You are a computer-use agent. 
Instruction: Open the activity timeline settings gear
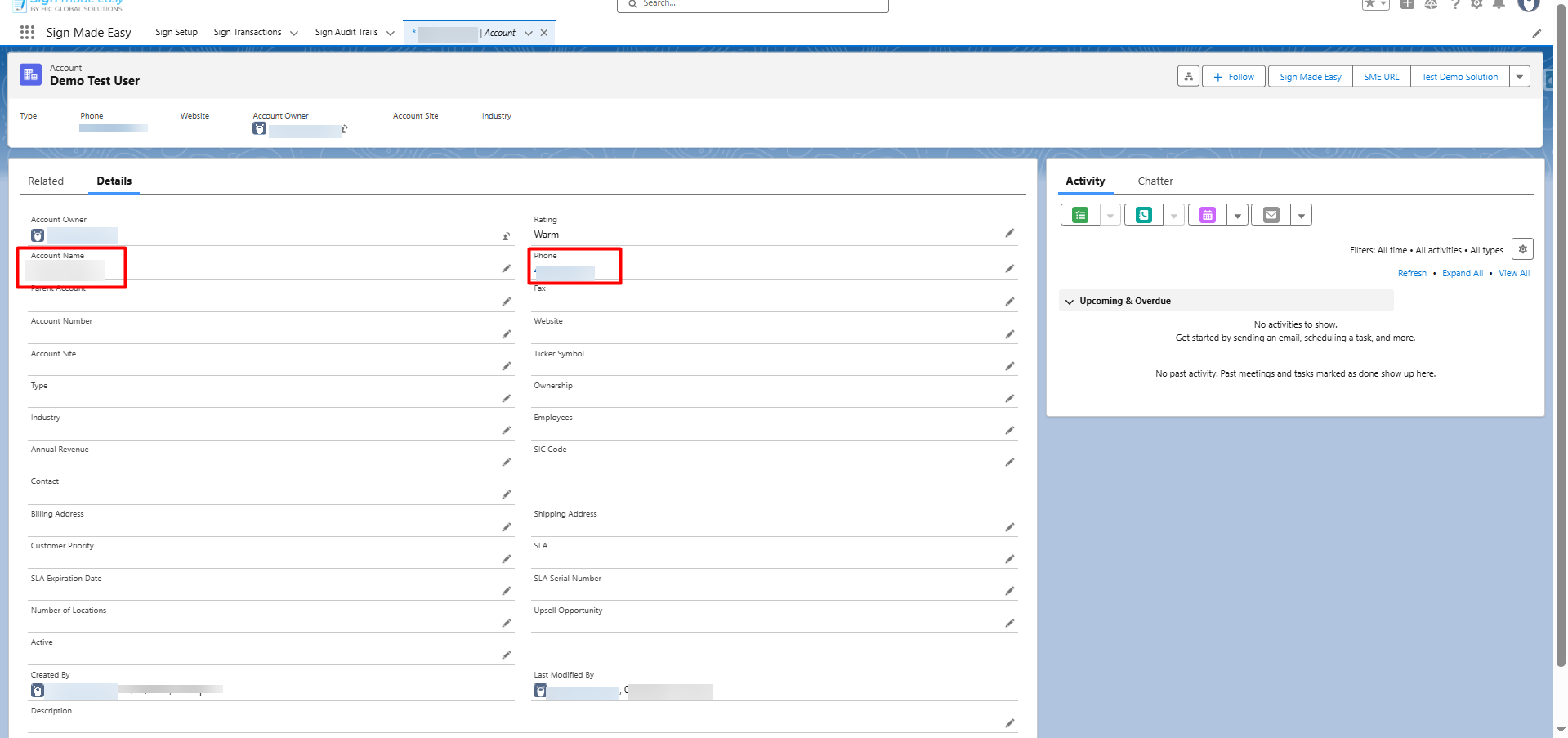tap(1522, 249)
